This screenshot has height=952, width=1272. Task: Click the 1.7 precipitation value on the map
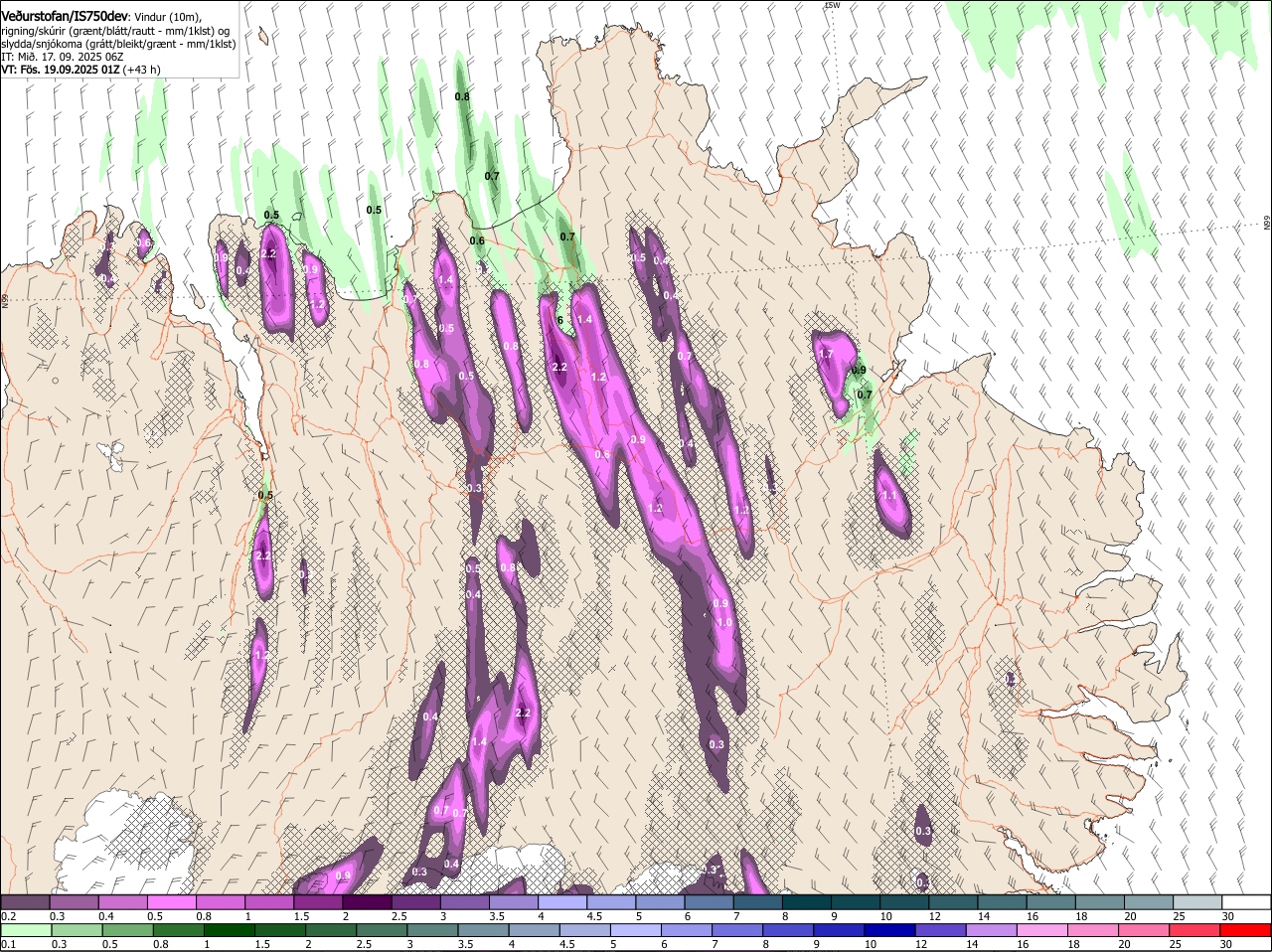825,354
